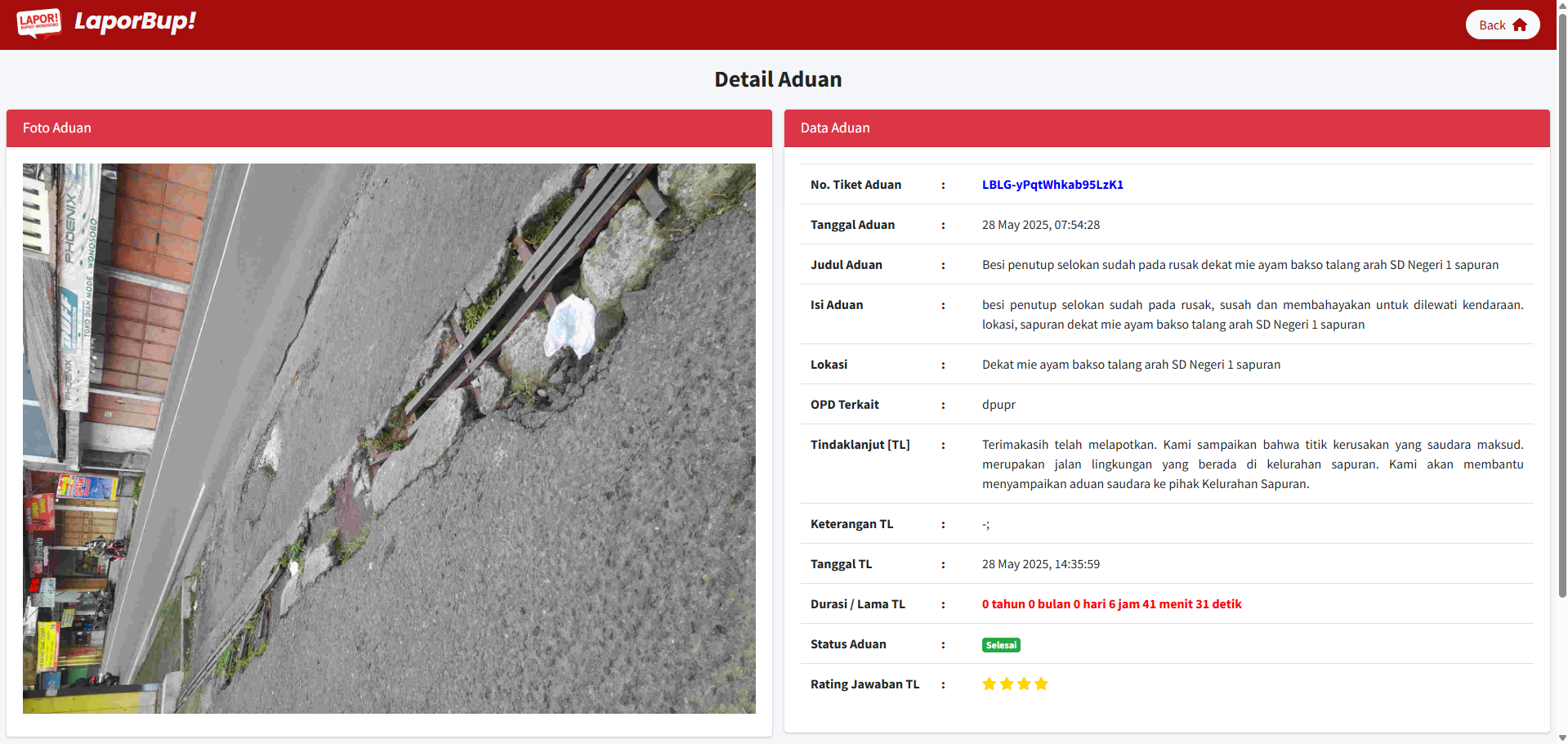The height and width of the screenshot is (744, 1568).
Task: Open ticket link LBLG-yPqtWhkab95LzK1
Action: point(1052,185)
